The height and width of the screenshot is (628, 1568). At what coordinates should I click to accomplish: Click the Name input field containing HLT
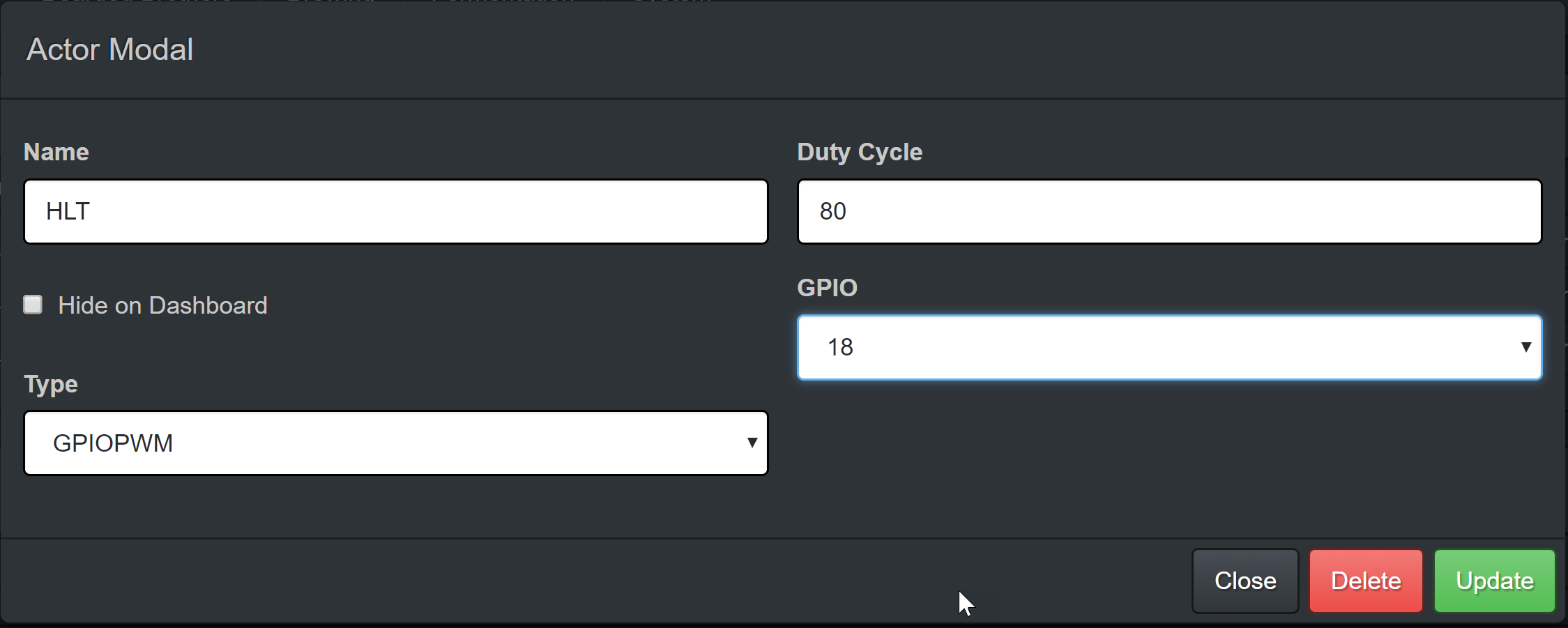coord(396,211)
